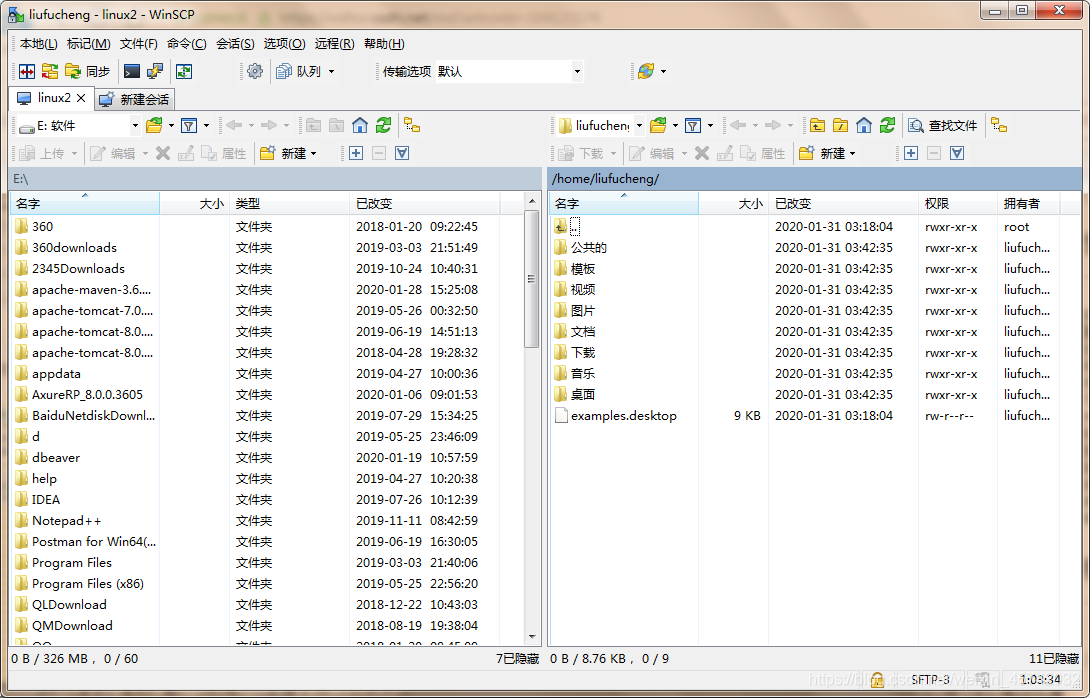Expand the globe icon dropdown arrow
The height and width of the screenshot is (698, 1090).
[664, 72]
